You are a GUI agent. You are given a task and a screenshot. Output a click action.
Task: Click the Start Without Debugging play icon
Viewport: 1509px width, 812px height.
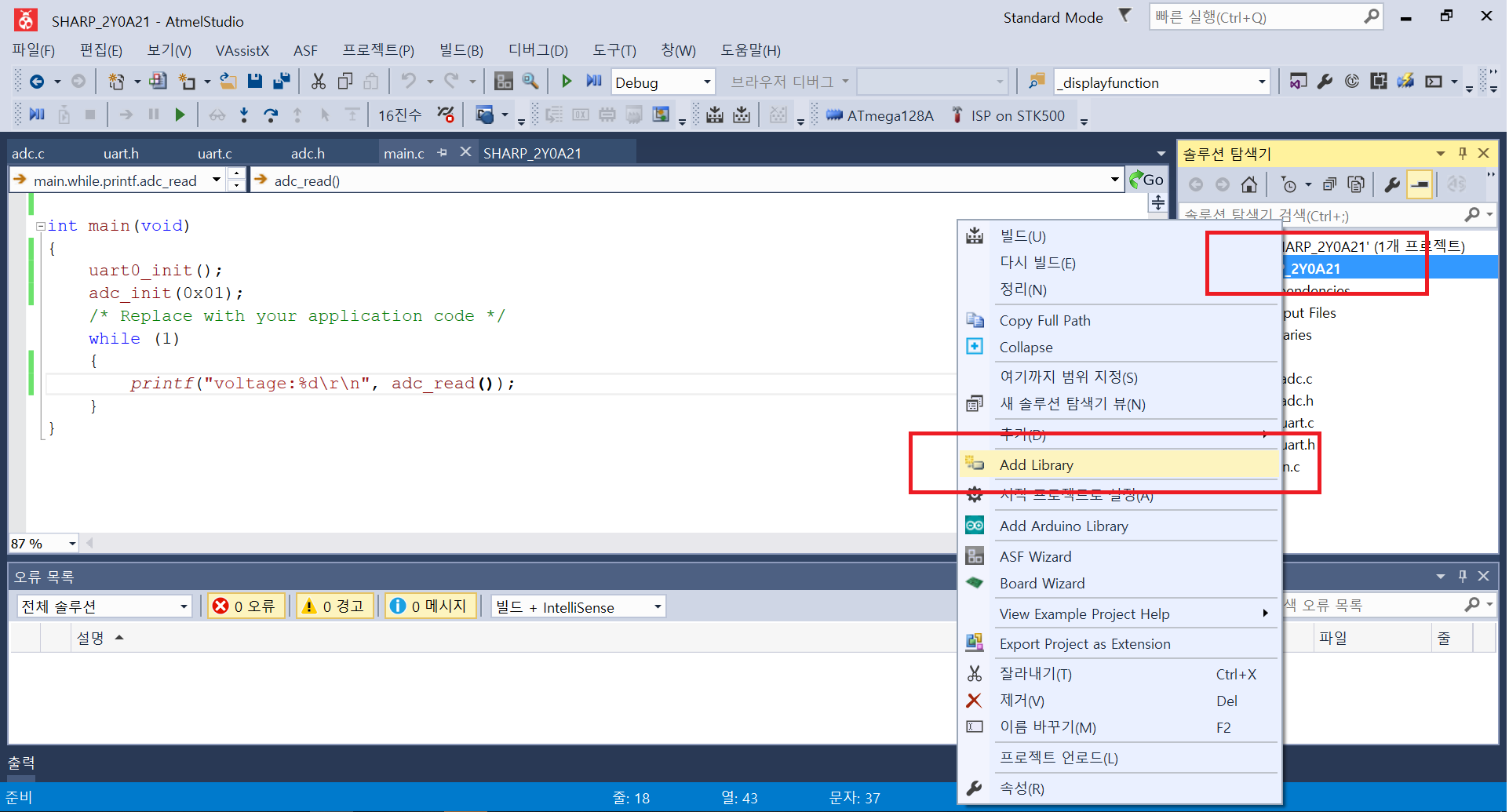click(x=566, y=82)
